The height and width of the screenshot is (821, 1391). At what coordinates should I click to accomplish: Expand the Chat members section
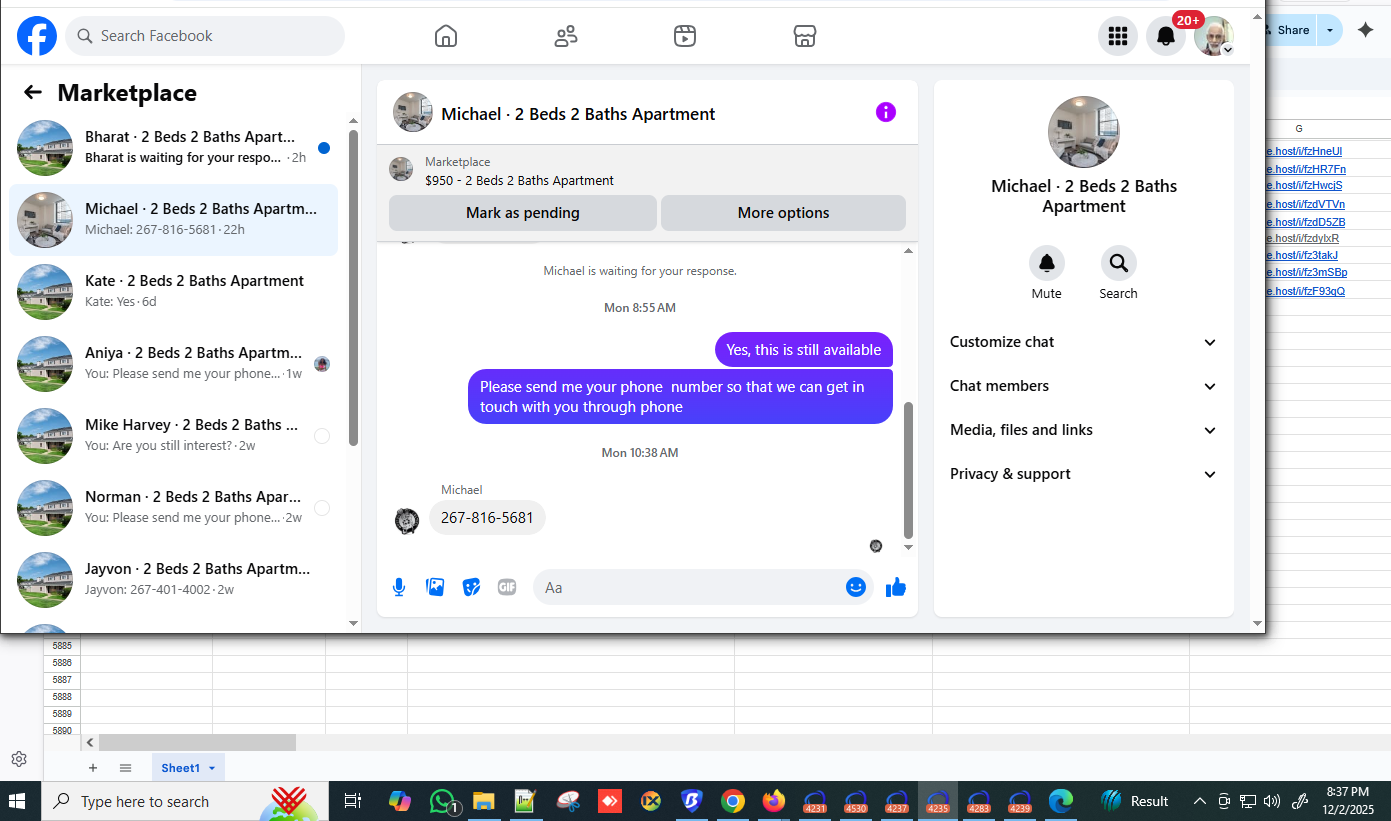(1084, 386)
